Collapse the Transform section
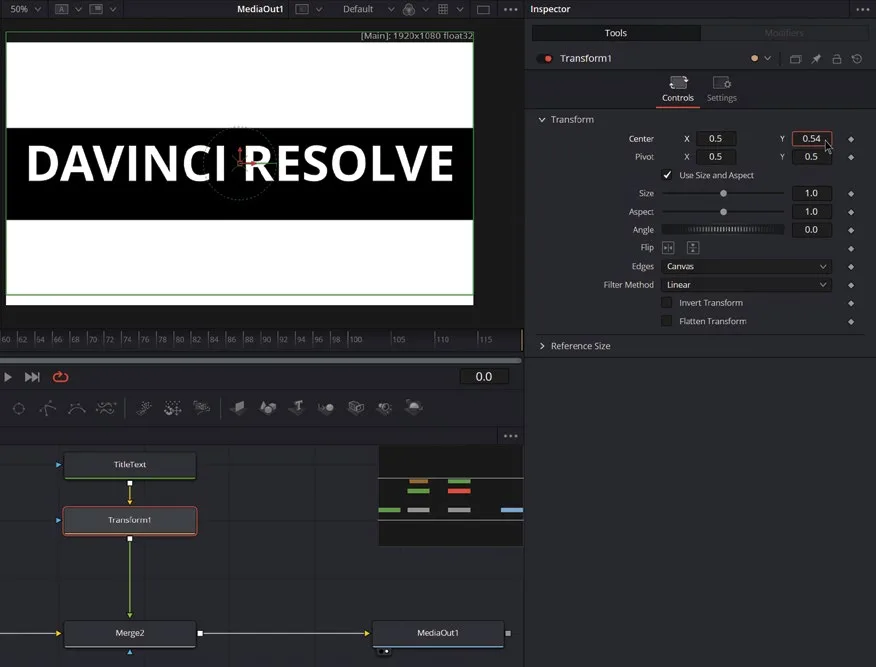 pos(541,120)
